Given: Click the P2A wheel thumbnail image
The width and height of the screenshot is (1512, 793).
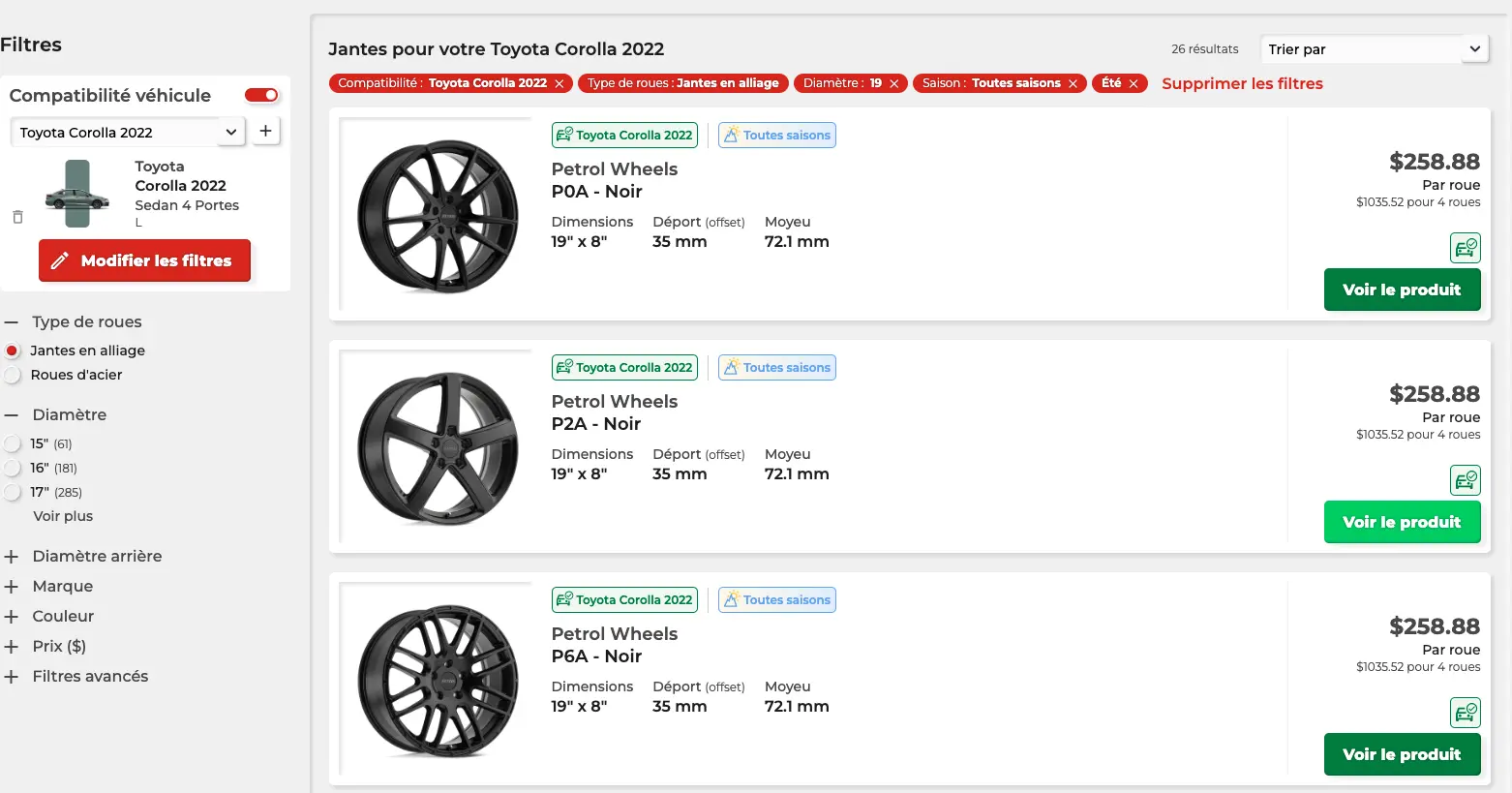Looking at the screenshot, I should 438,448.
